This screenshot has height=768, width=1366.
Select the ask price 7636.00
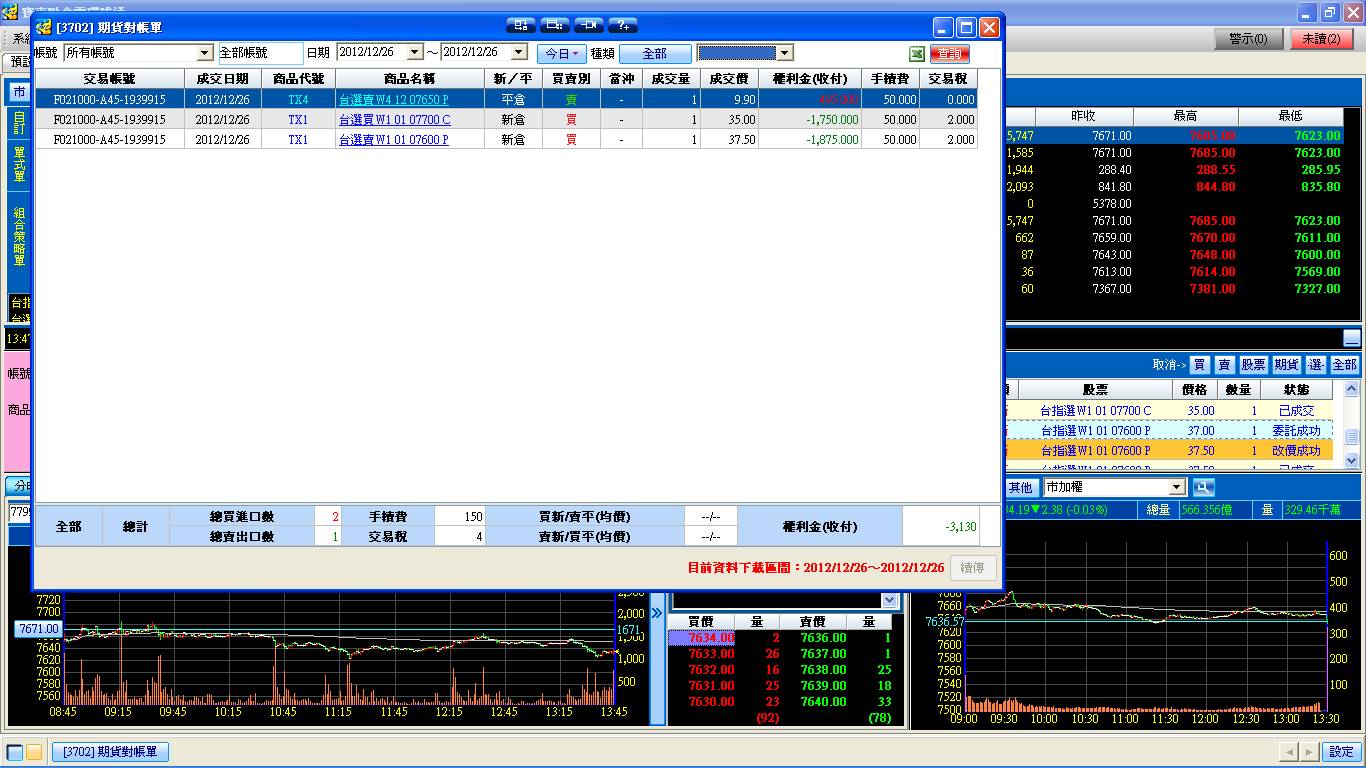click(823, 638)
